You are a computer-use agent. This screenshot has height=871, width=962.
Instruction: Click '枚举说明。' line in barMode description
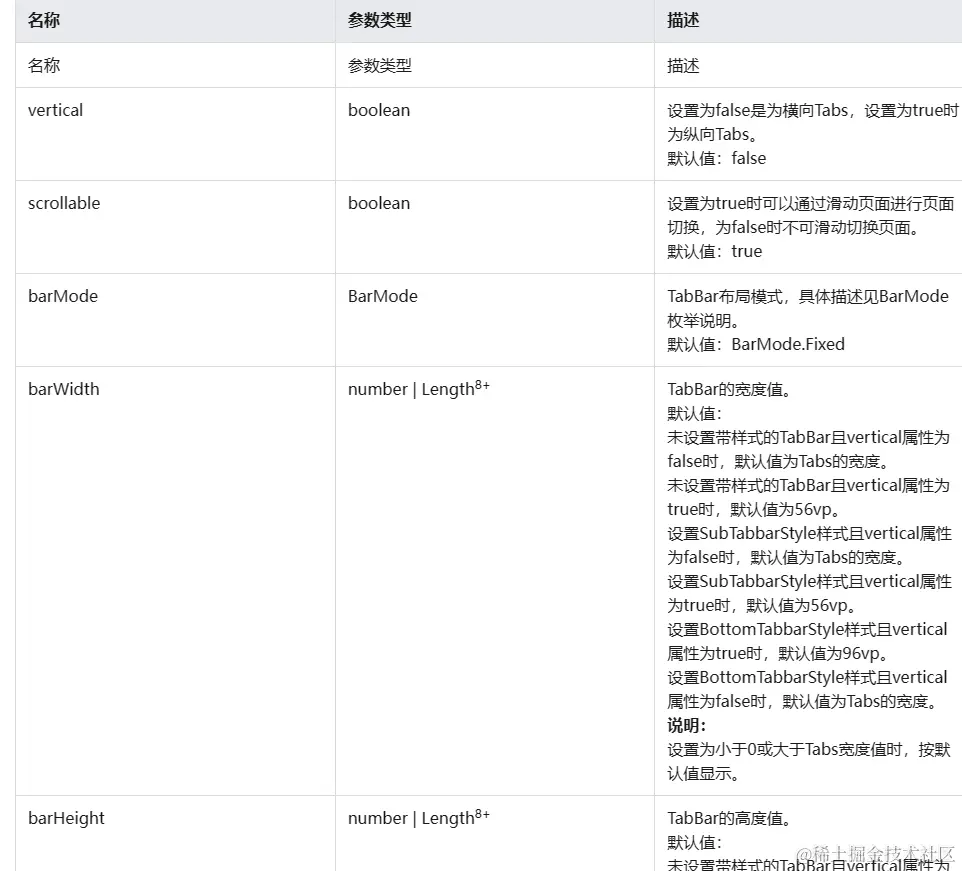coord(703,320)
